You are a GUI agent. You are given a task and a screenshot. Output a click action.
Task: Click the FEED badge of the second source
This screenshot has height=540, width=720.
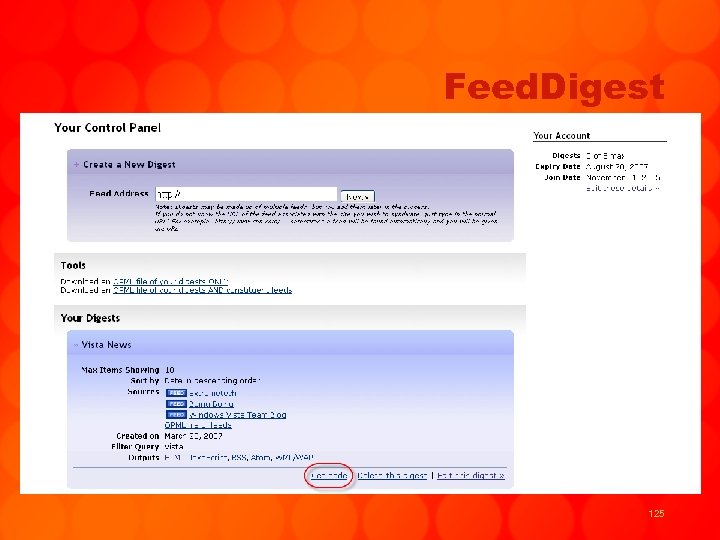pos(176,404)
